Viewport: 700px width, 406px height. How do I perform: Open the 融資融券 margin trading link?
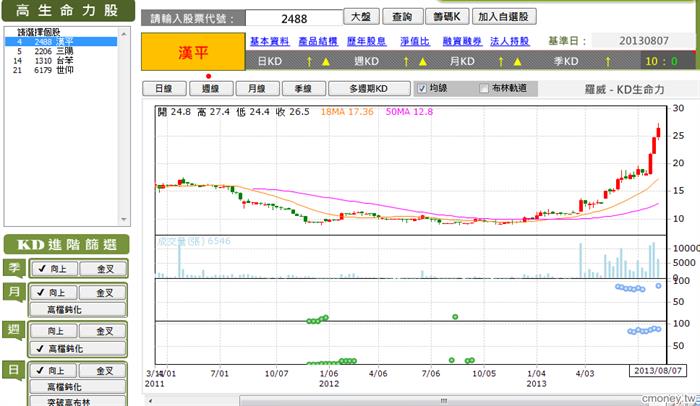pos(462,41)
